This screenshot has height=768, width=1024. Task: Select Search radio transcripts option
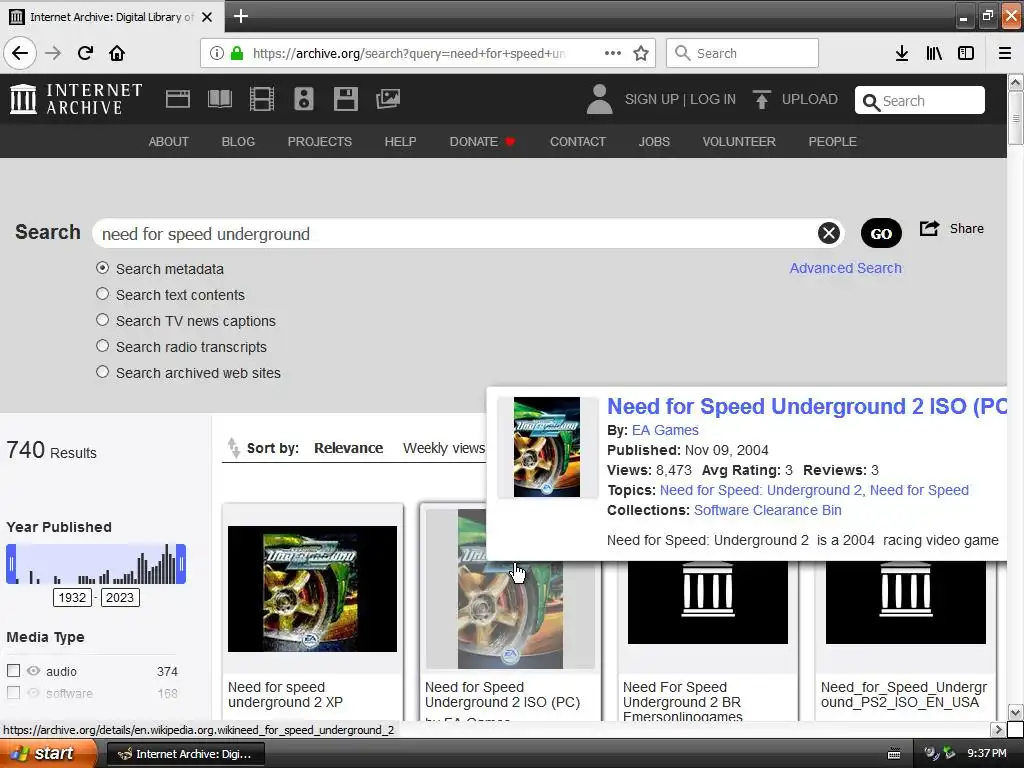[103, 345]
